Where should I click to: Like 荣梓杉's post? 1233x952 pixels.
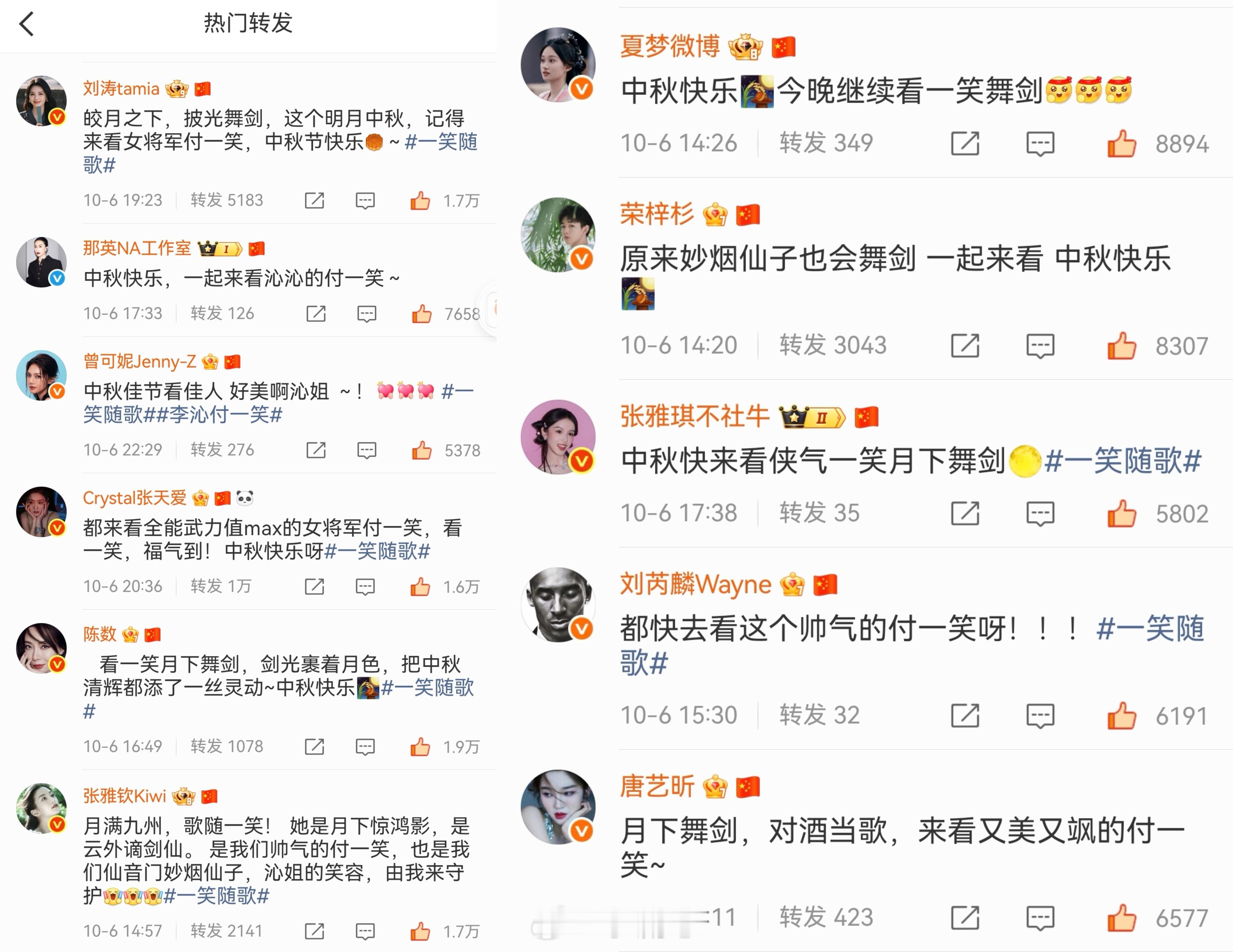1121,346
